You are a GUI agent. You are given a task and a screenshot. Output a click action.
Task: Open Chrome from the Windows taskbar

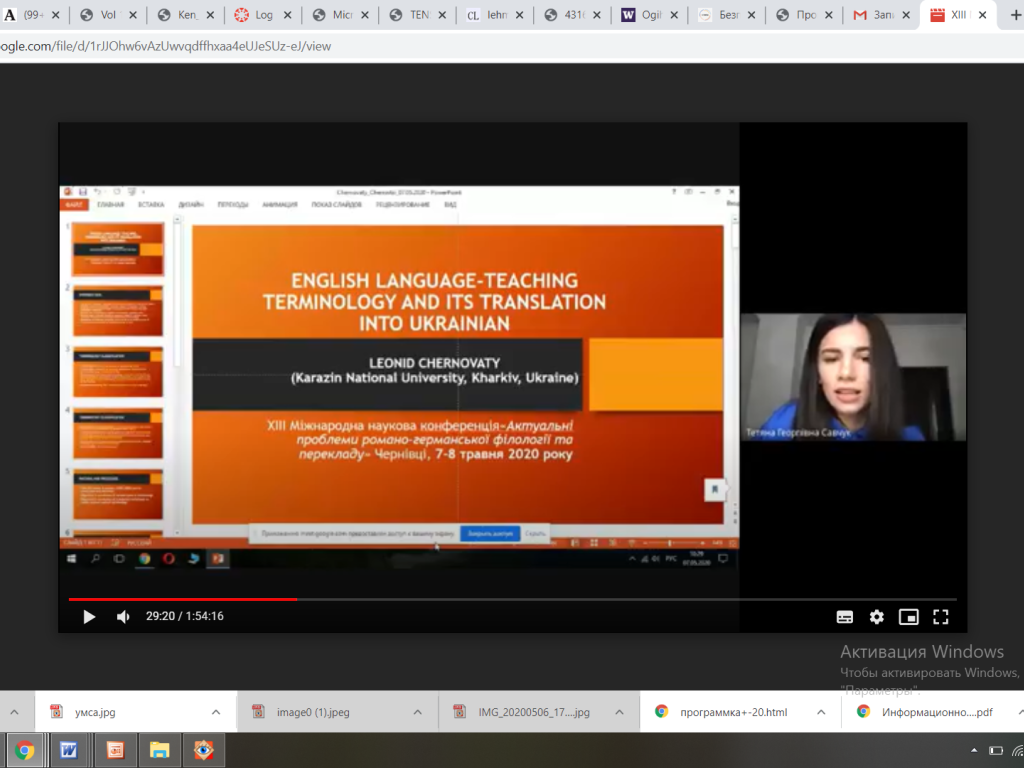(x=24, y=751)
